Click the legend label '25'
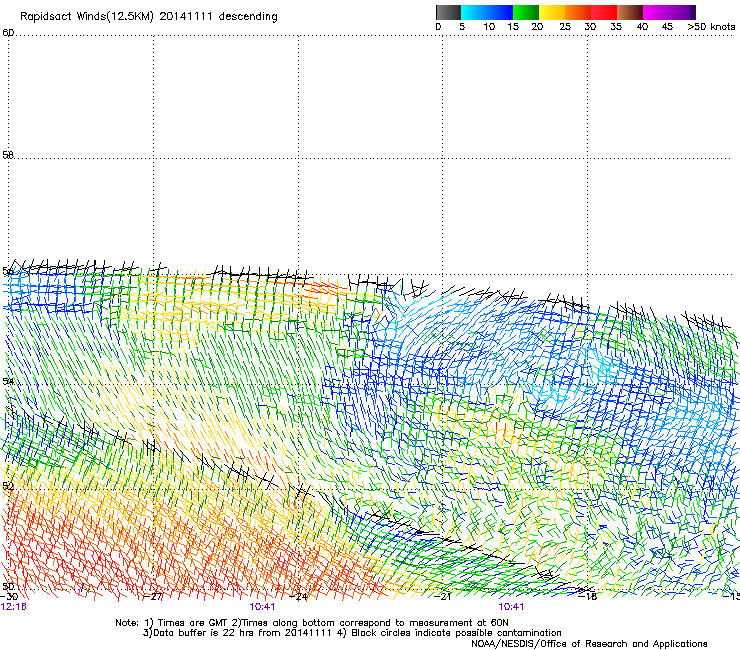This screenshot has width=740, height=650. (565, 27)
